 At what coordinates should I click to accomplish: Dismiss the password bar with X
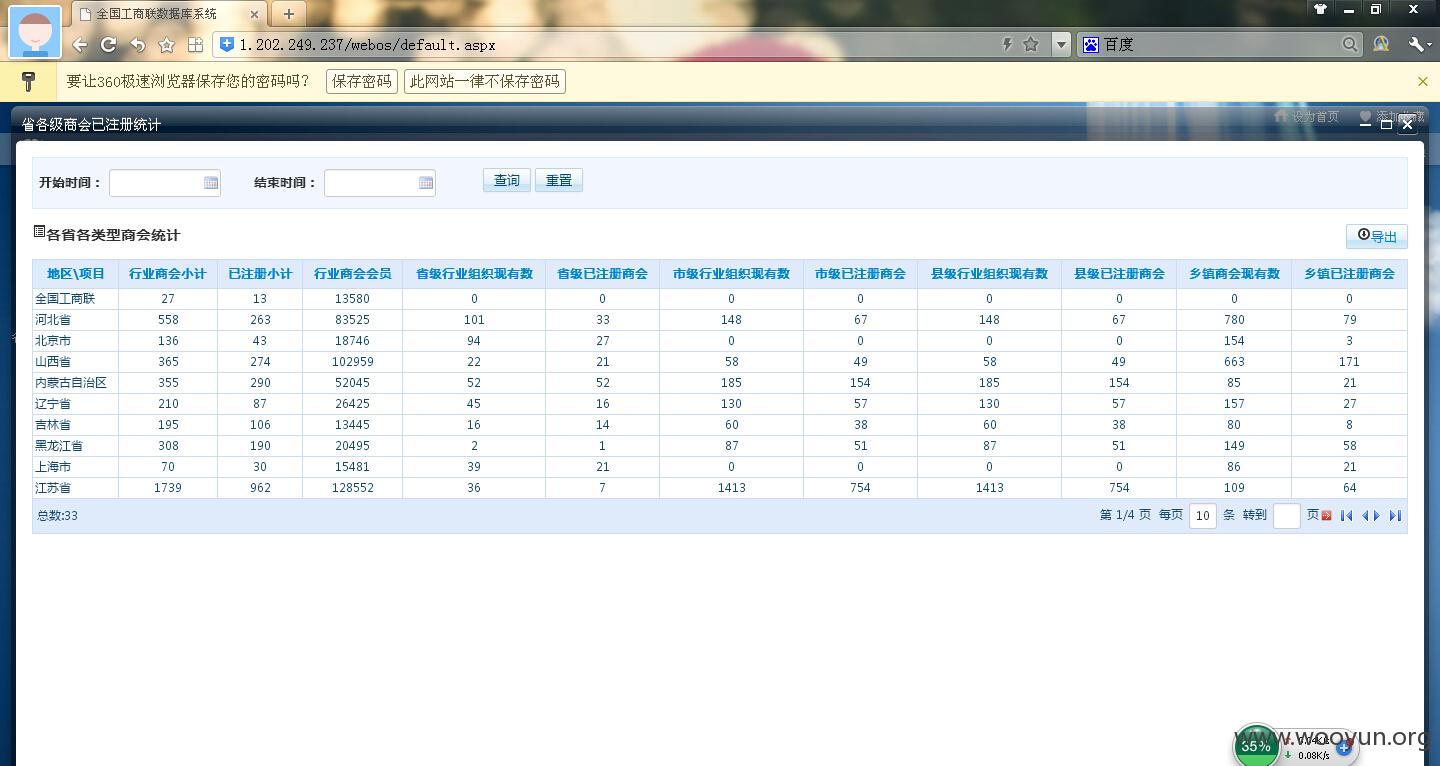(1422, 81)
